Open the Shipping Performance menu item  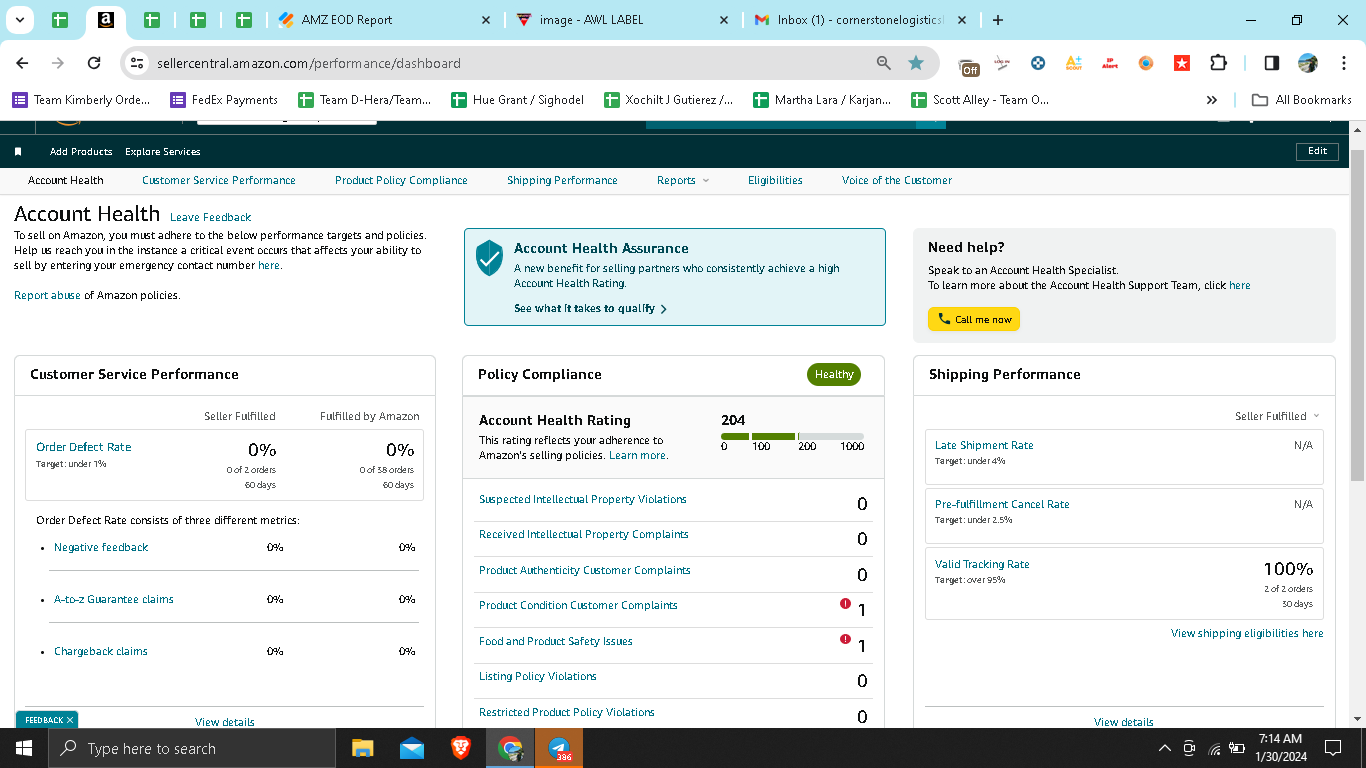click(x=562, y=180)
